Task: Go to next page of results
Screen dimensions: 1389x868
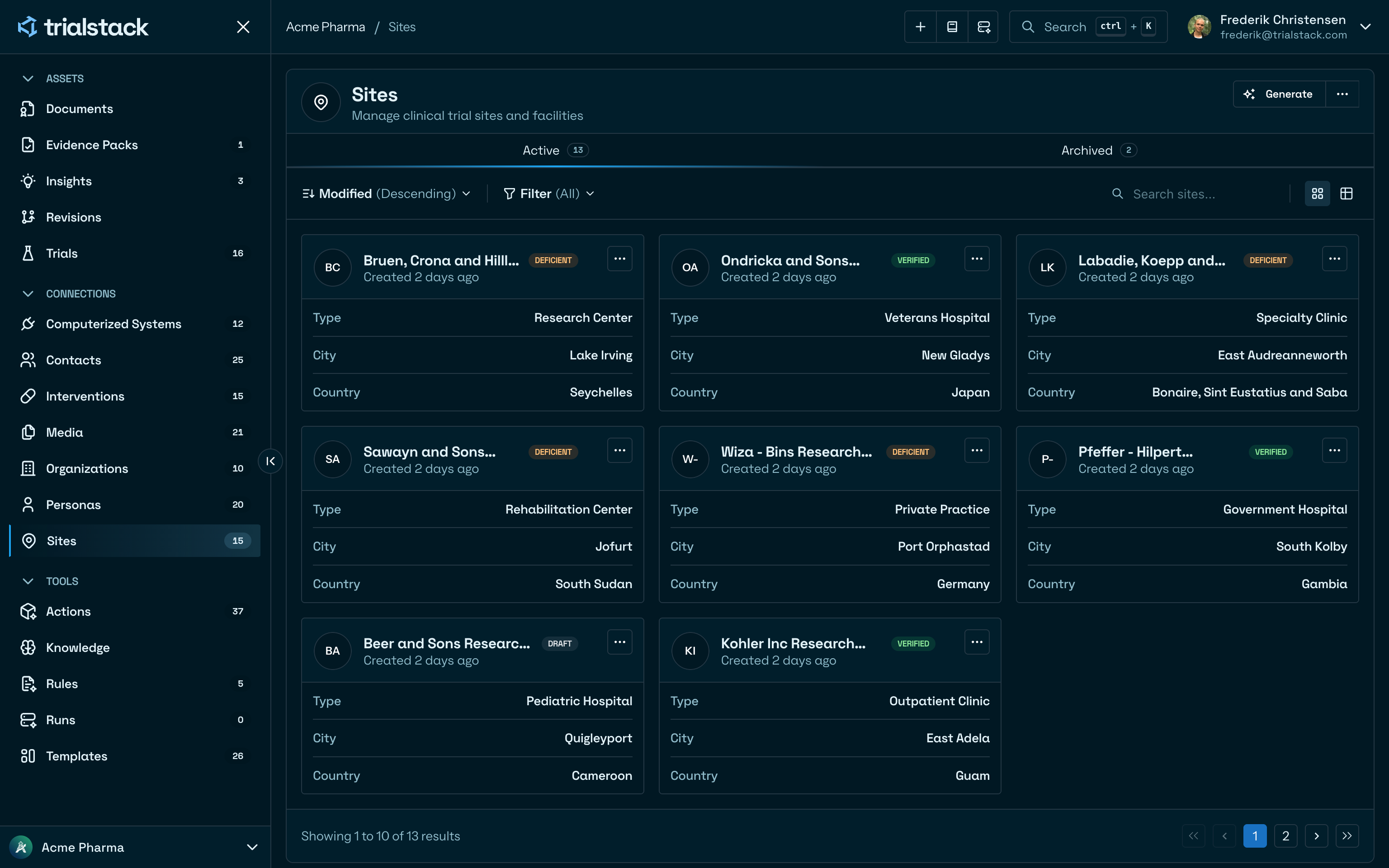Action: [x=1317, y=836]
